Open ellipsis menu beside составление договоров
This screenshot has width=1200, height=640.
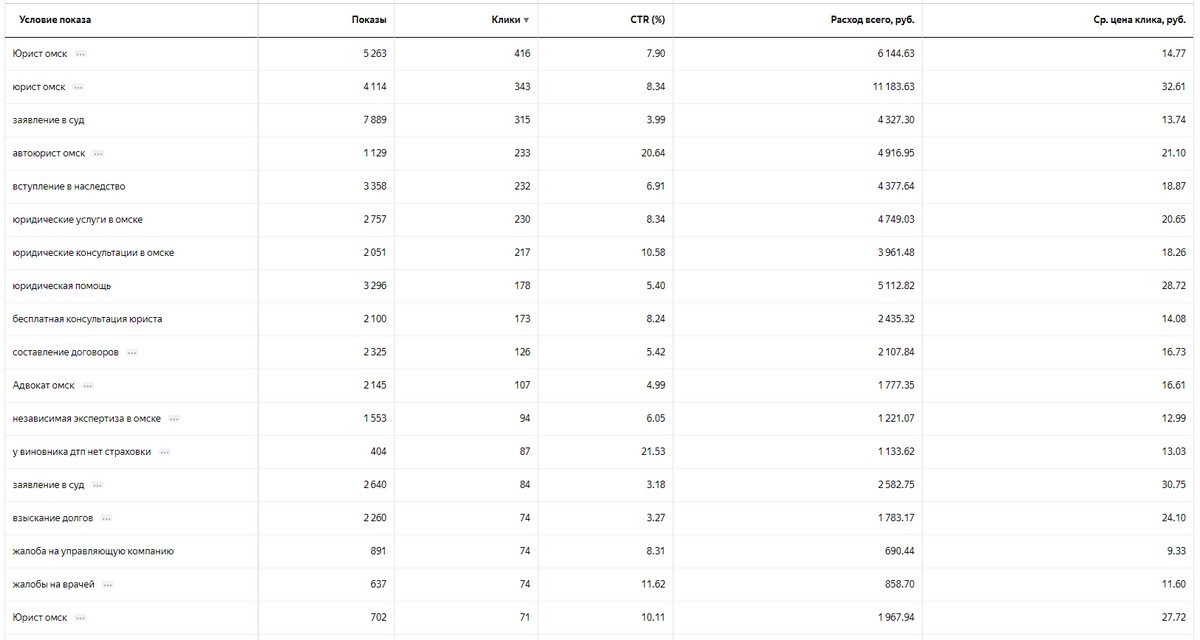[132, 353]
